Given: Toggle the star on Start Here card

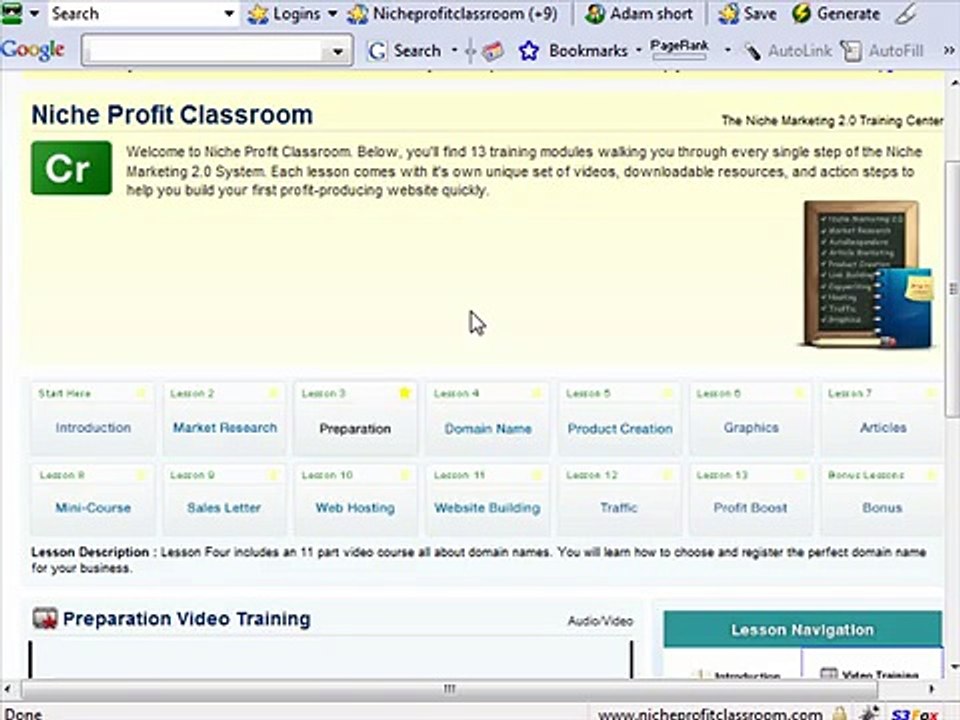Looking at the screenshot, I should [x=141, y=393].
